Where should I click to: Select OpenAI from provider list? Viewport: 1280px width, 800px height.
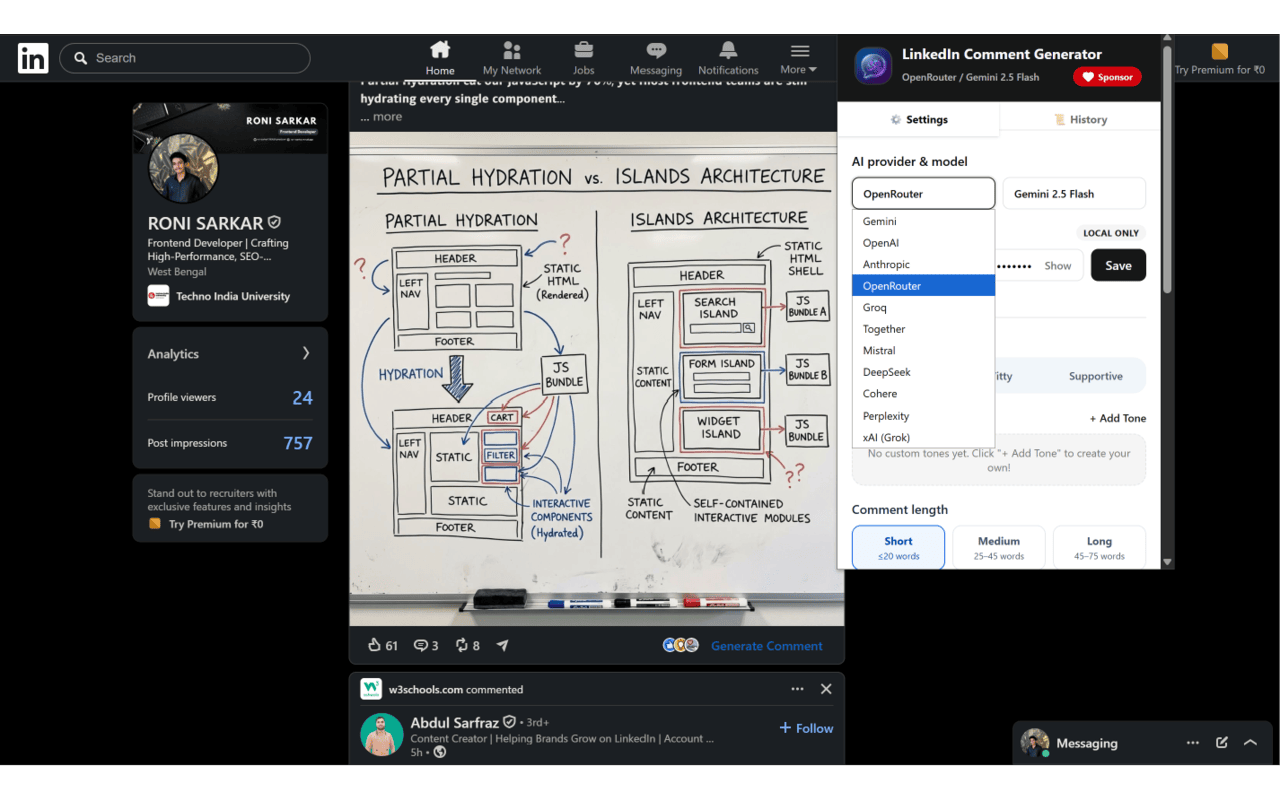click(x=923, y=243)
